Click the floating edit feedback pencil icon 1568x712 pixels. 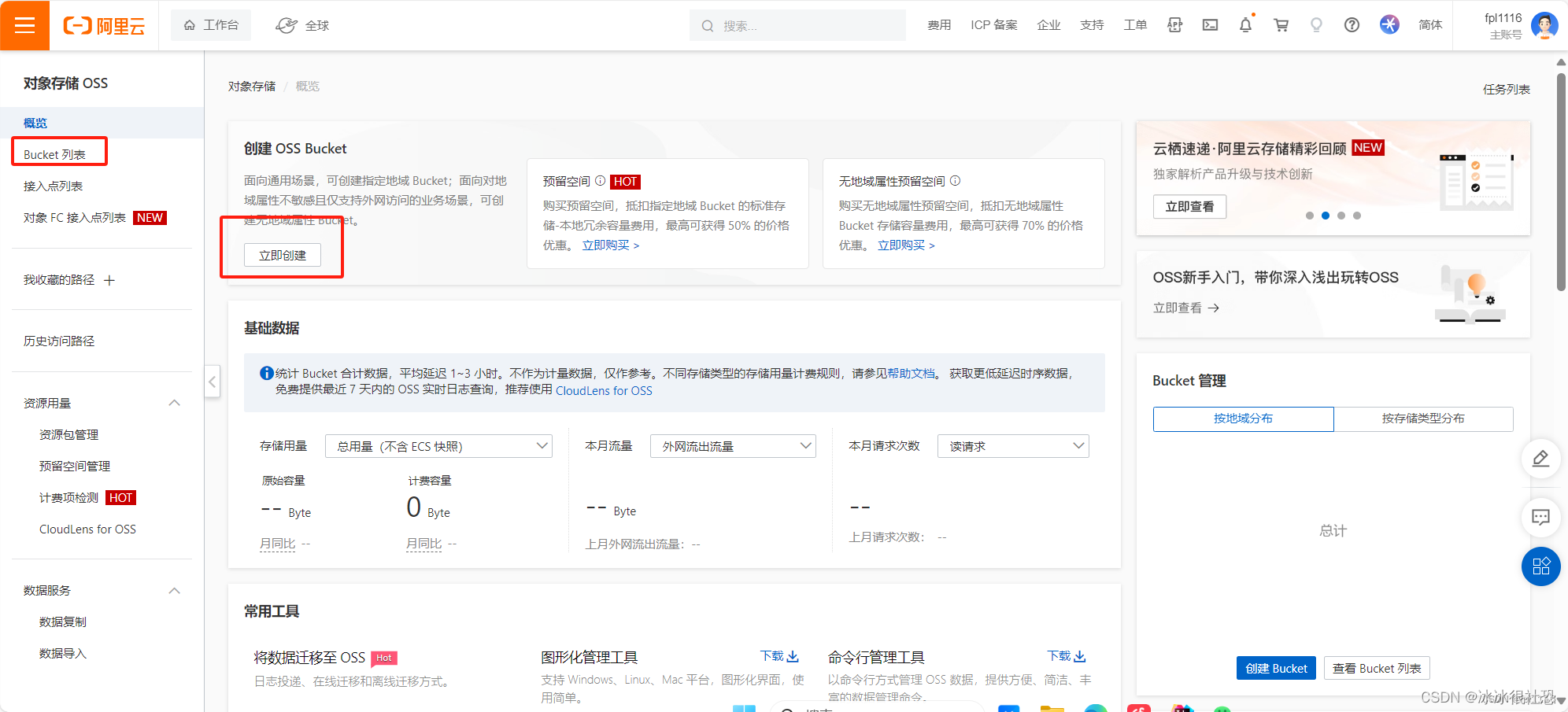point(1540,459)
